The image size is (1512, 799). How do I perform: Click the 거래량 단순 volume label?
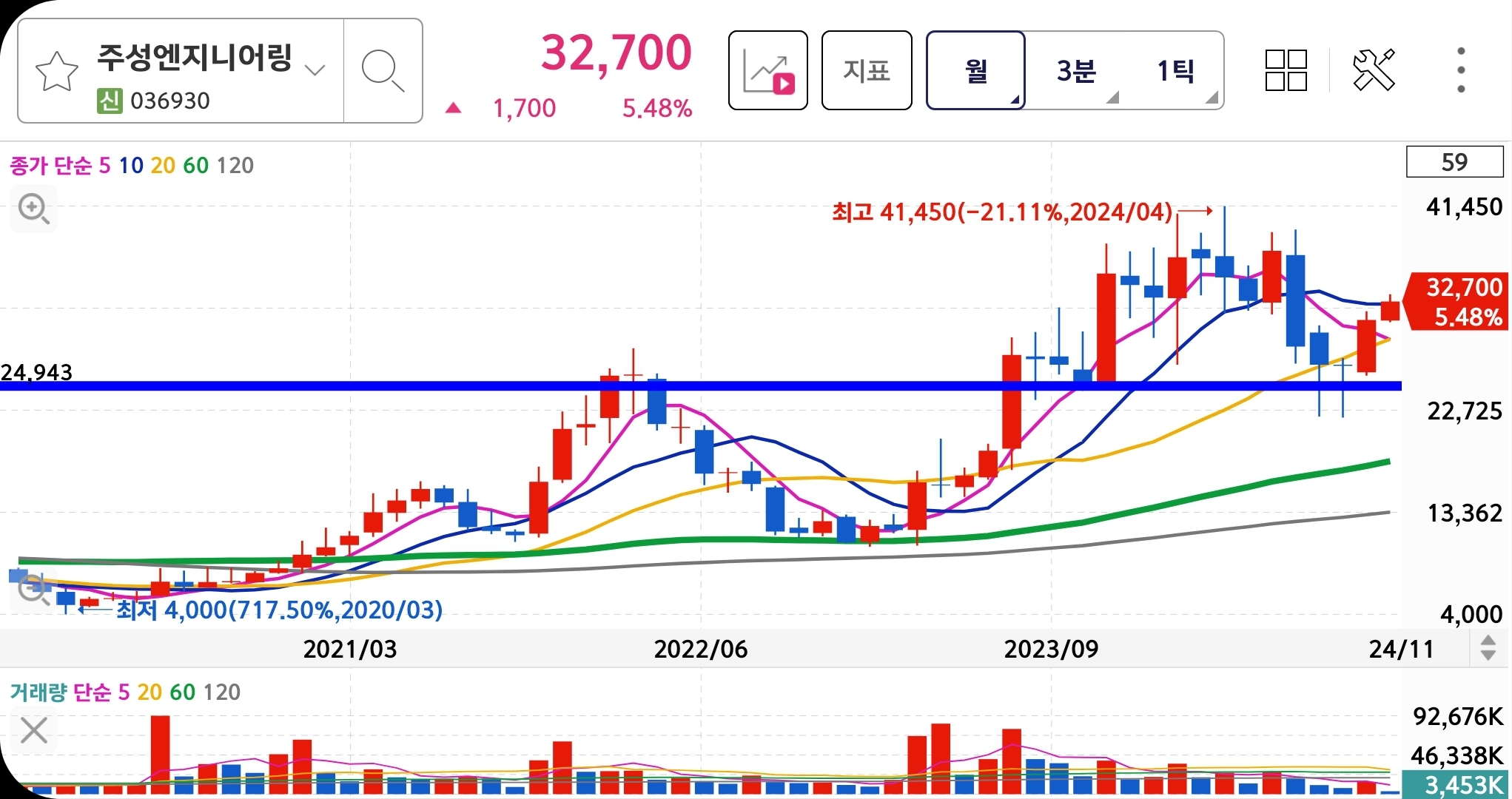click(60, 692)
